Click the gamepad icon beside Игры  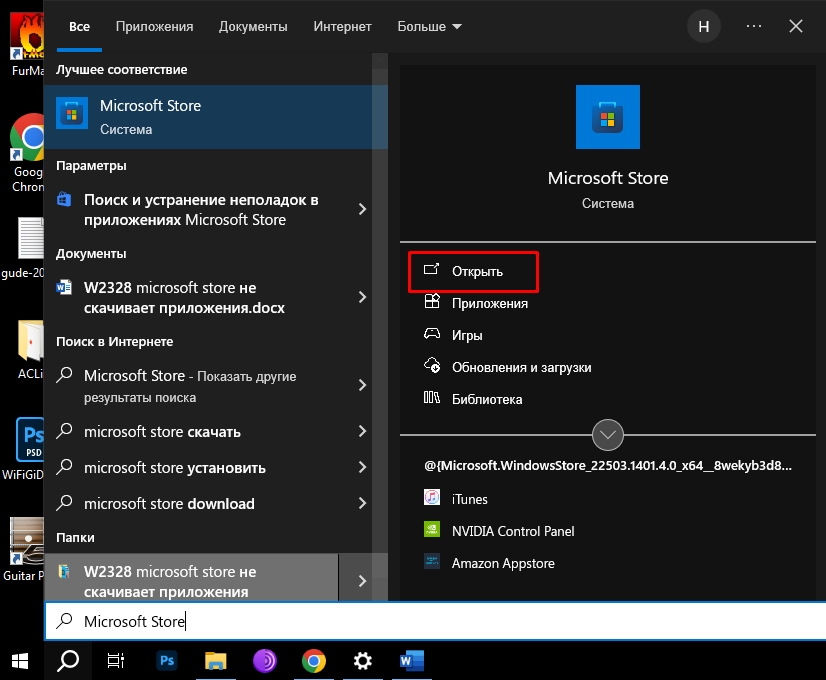click(x=432, y=334)
